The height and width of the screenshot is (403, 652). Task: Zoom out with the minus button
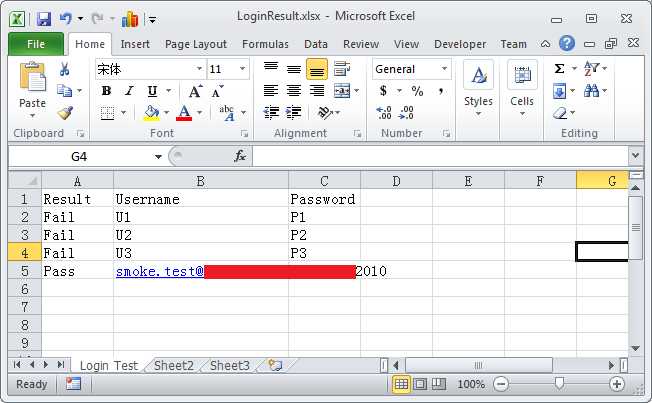[501, 384]
